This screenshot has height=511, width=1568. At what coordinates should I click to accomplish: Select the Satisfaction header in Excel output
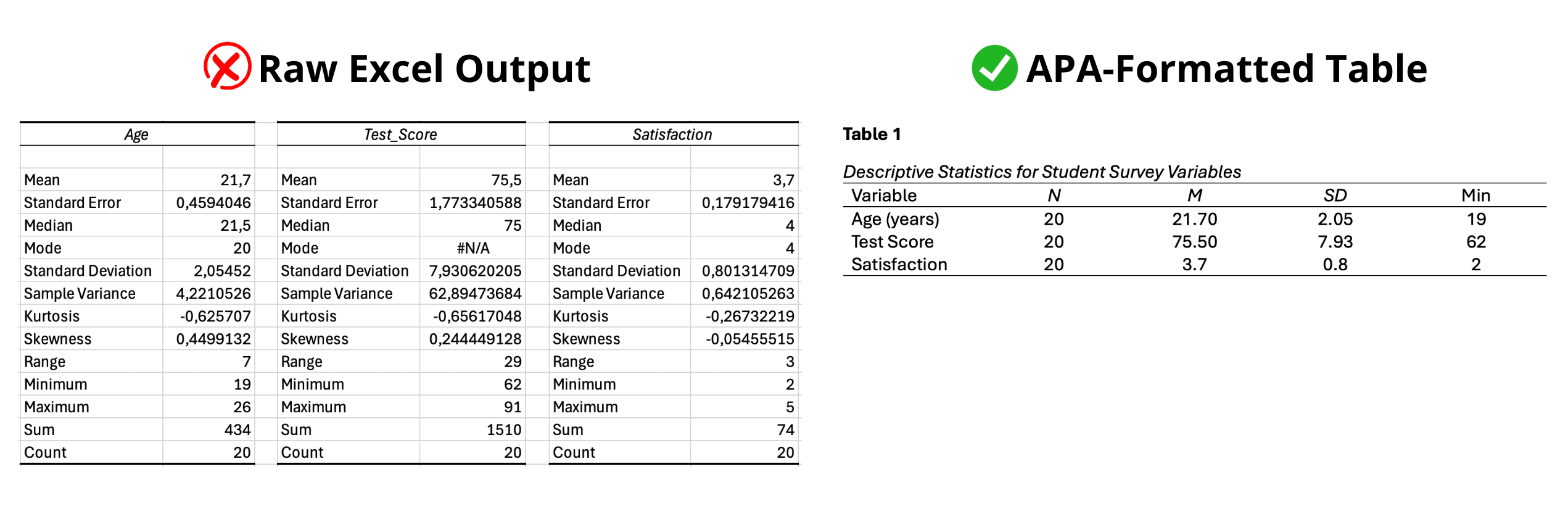point(672,135)
